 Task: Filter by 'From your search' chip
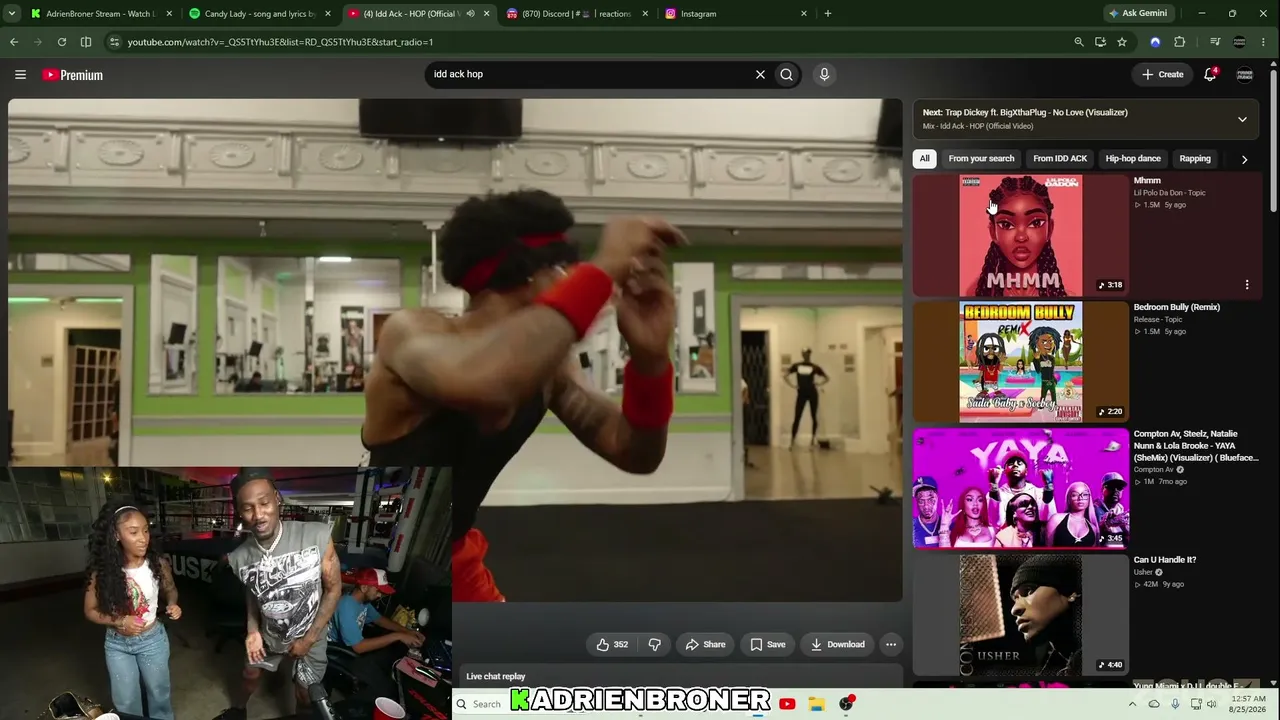981,159
